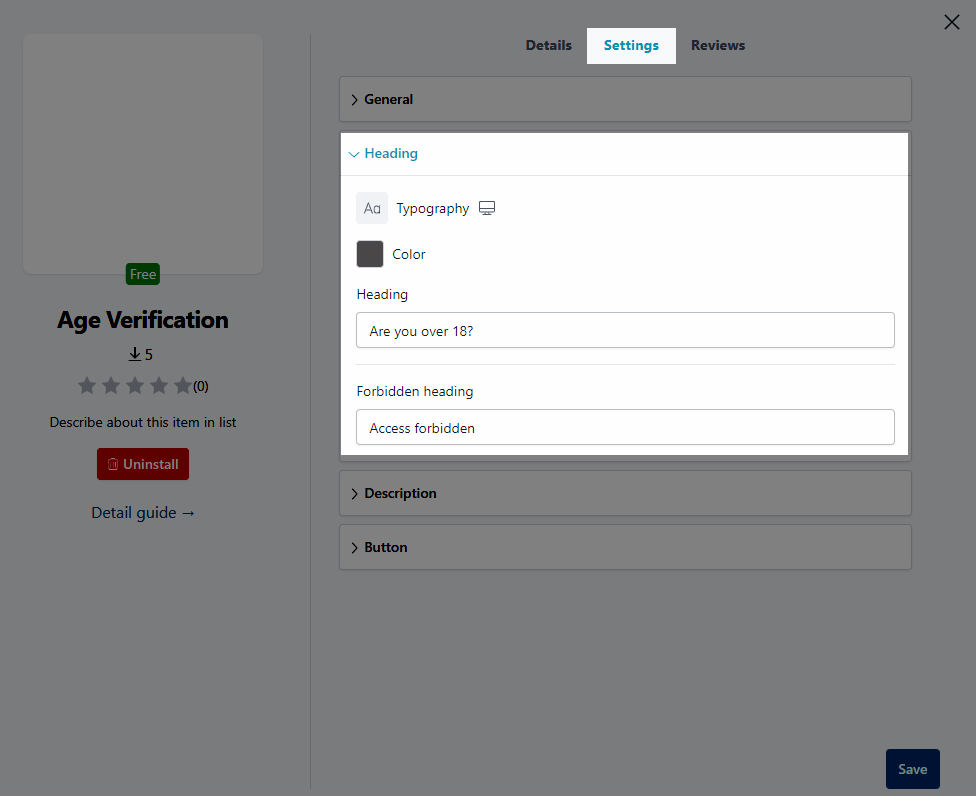This screenshot has height=796, width=976.
Task: Open the Typography Aa settings icon
Action: (x=372, y=208)
